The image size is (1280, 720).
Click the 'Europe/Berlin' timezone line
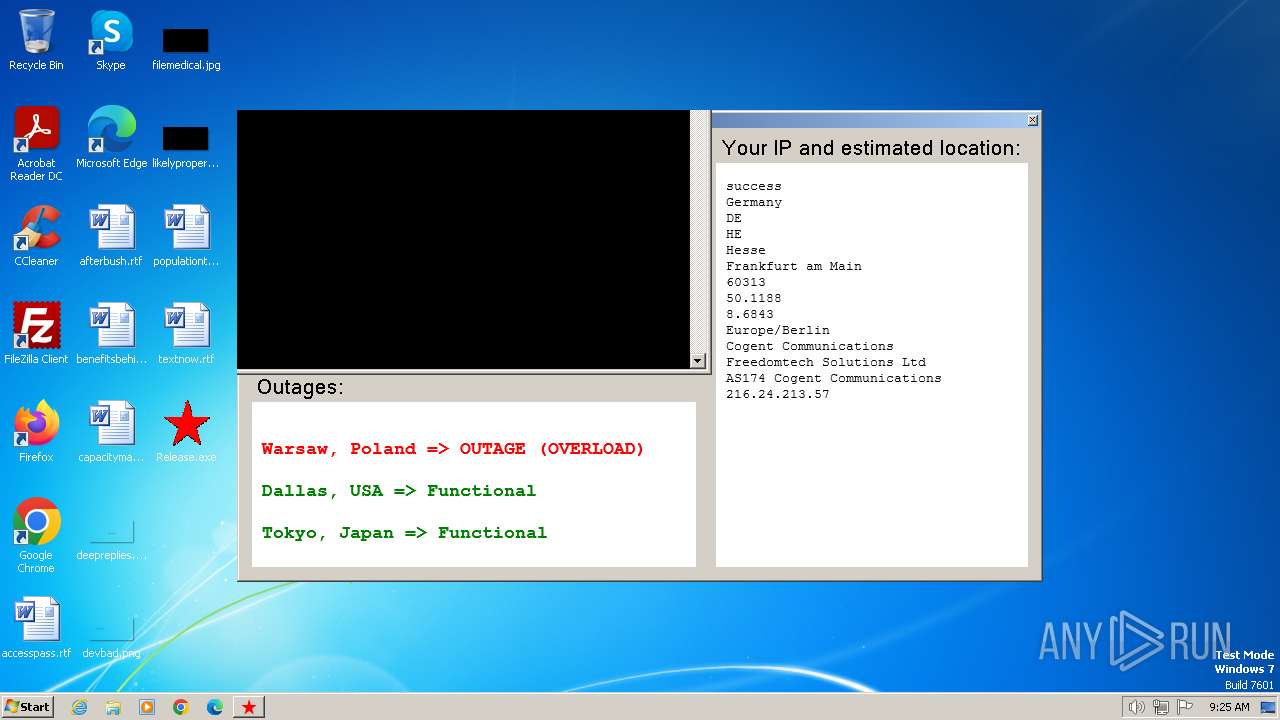[777, 330]
